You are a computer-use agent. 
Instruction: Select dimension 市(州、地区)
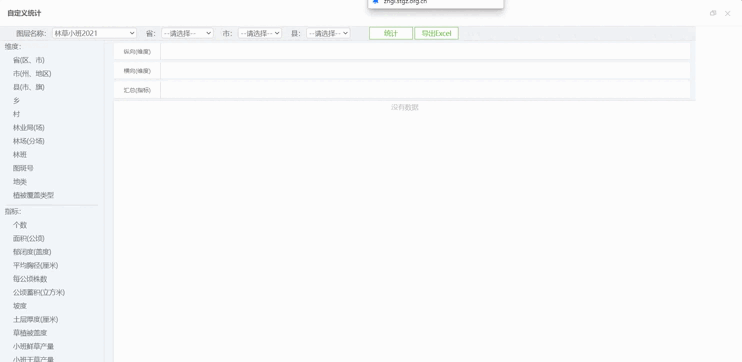pyautogui.click(x=32, y=74)
